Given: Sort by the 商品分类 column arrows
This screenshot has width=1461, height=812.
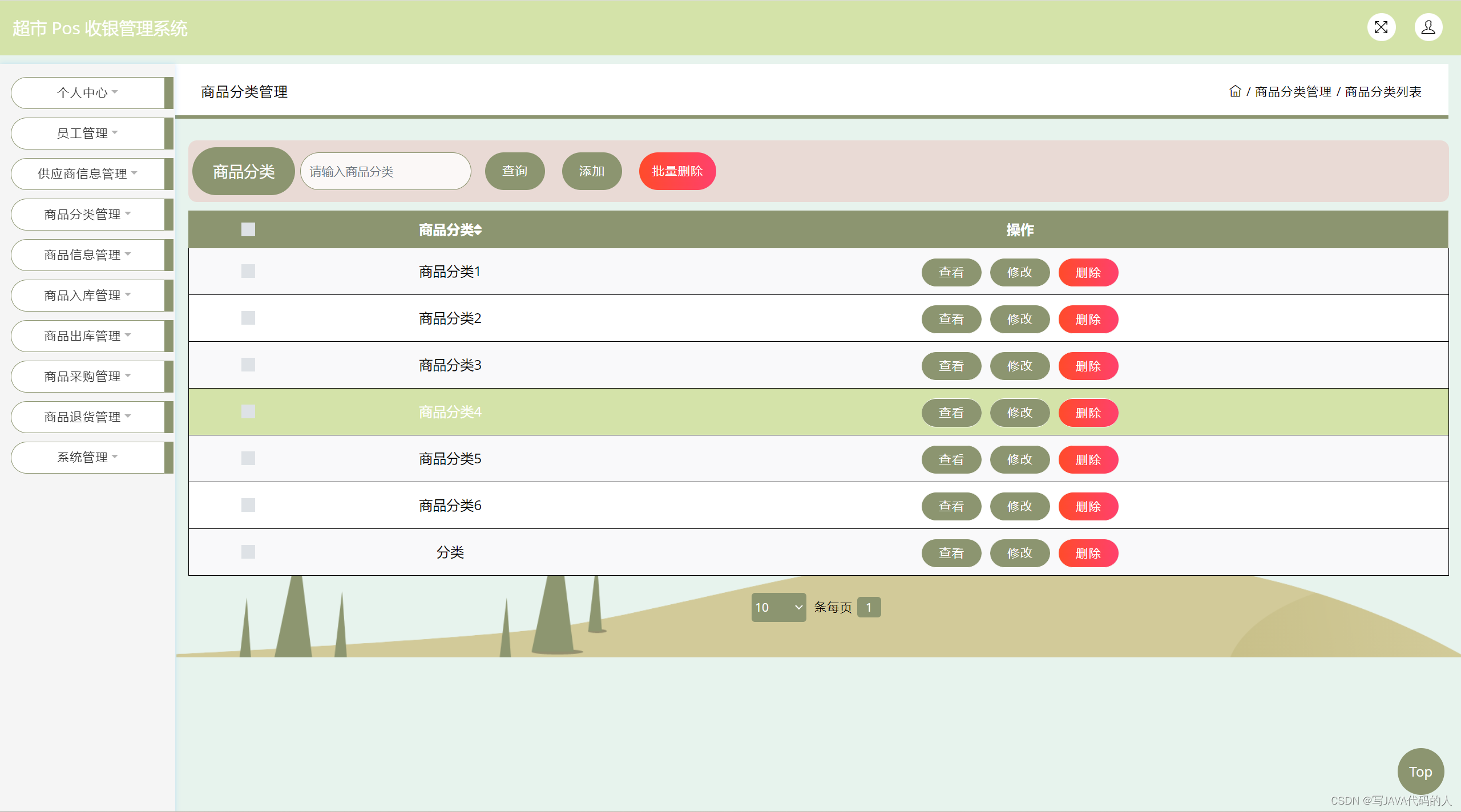Looking at the screenshot, I should pos(478,230).
